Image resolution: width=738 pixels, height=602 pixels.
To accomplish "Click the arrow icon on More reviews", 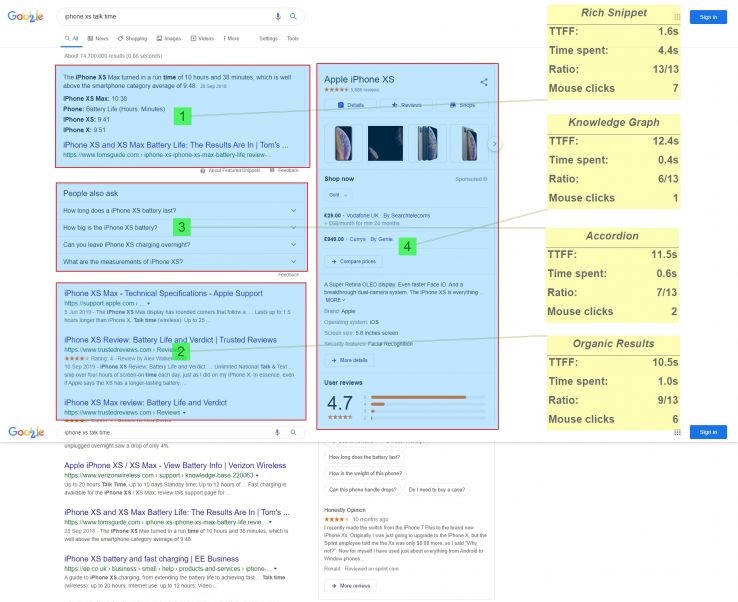I will click(x=334, y=586).
